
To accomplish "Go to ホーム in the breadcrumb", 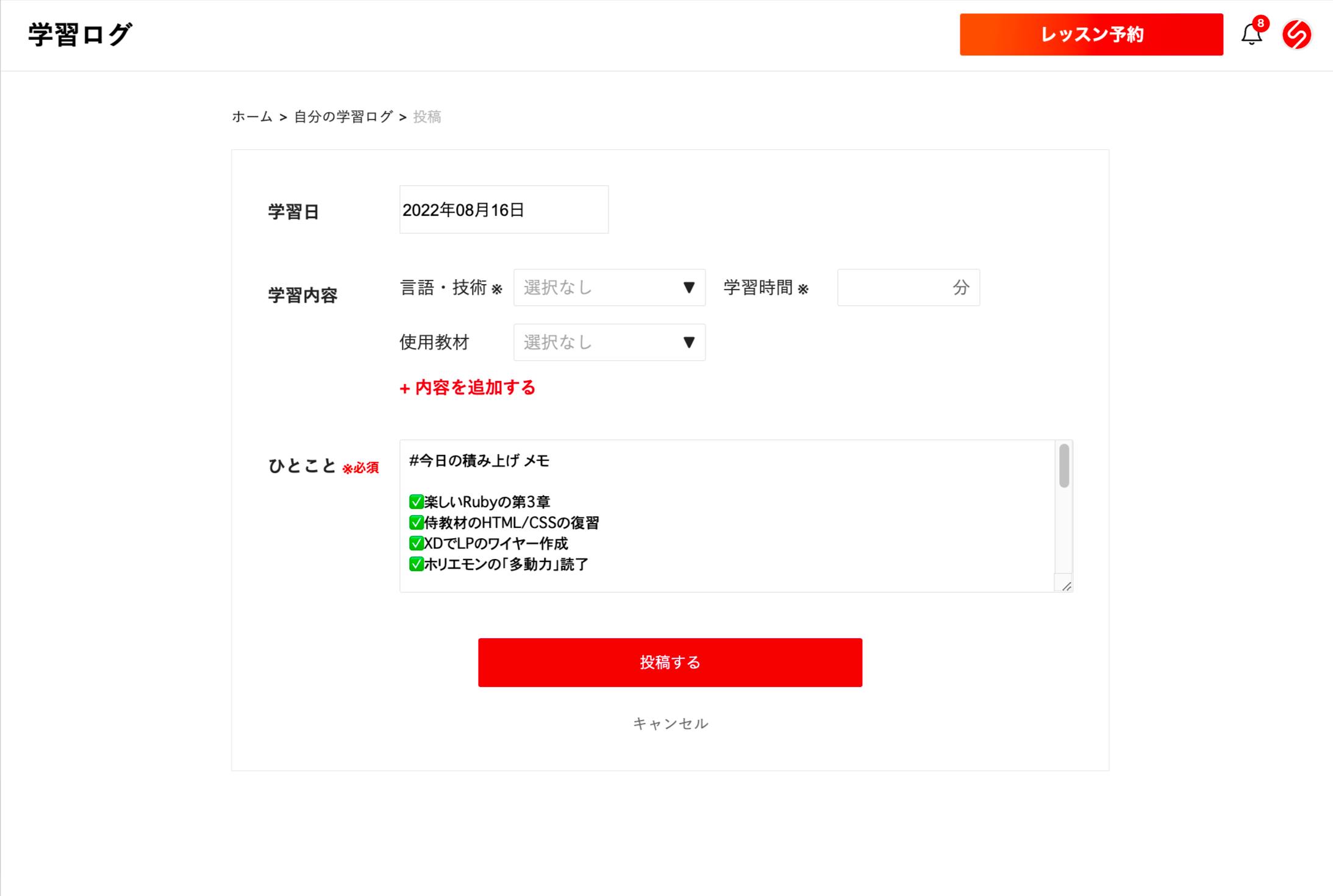I will point(252,116).
